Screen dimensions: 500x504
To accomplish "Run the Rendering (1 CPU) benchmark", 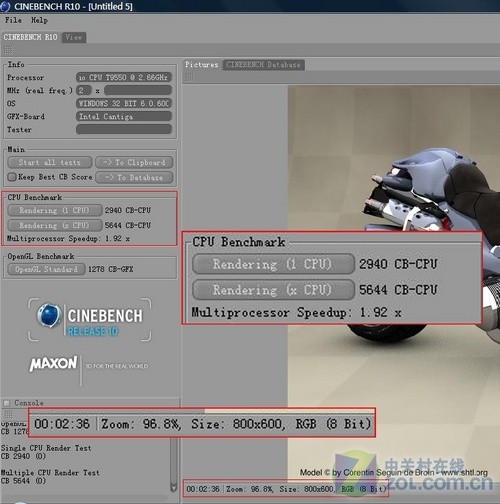I will coord(55,210).
